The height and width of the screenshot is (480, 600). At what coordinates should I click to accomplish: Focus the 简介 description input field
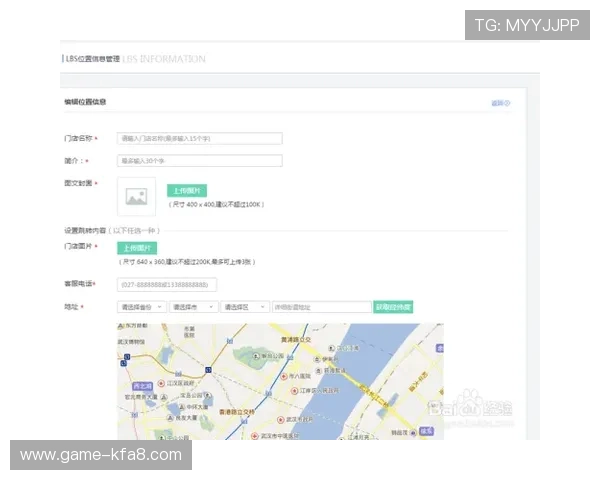(200, 161)
